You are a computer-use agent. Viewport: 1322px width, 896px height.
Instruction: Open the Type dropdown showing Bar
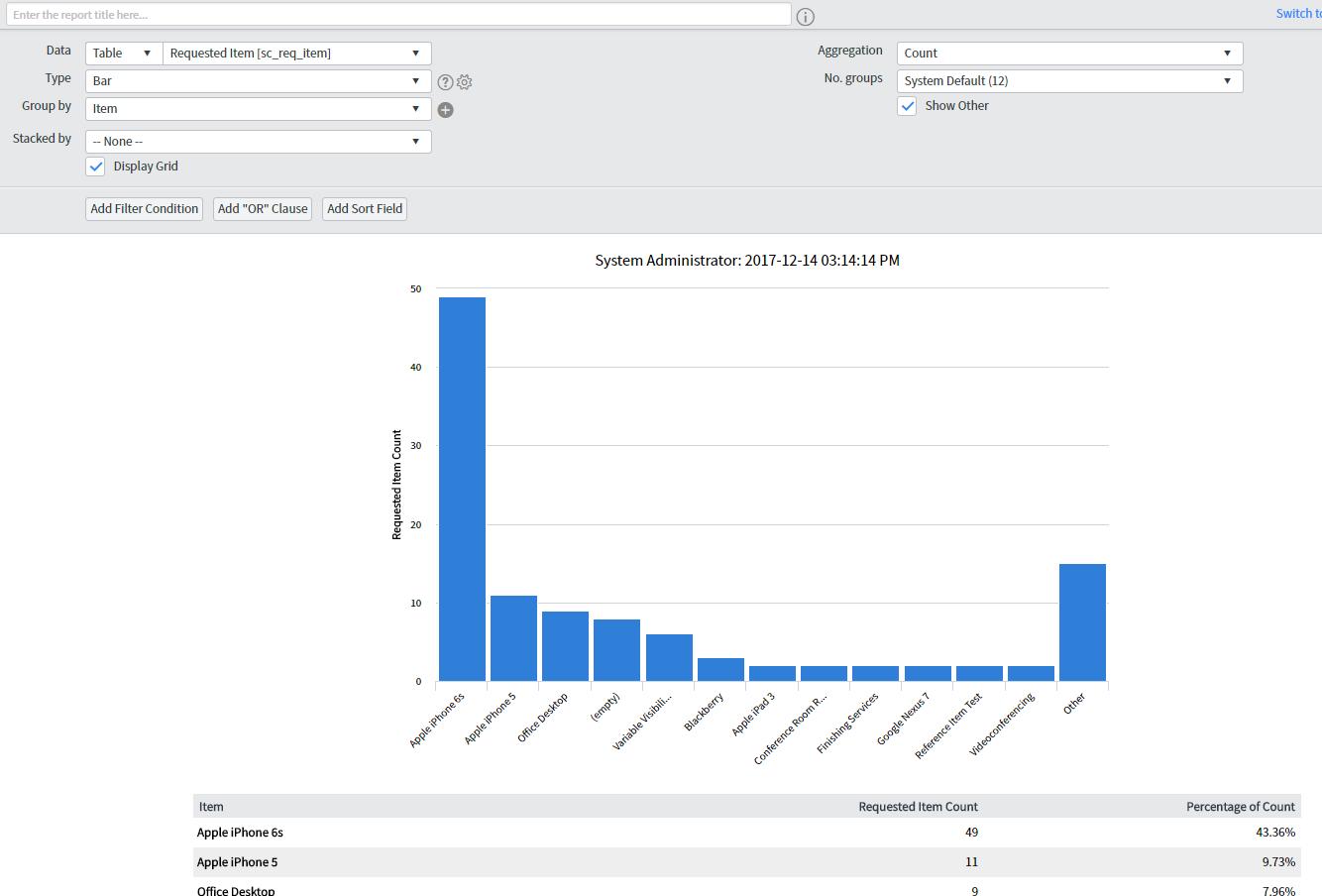click(x=258, y=81)
